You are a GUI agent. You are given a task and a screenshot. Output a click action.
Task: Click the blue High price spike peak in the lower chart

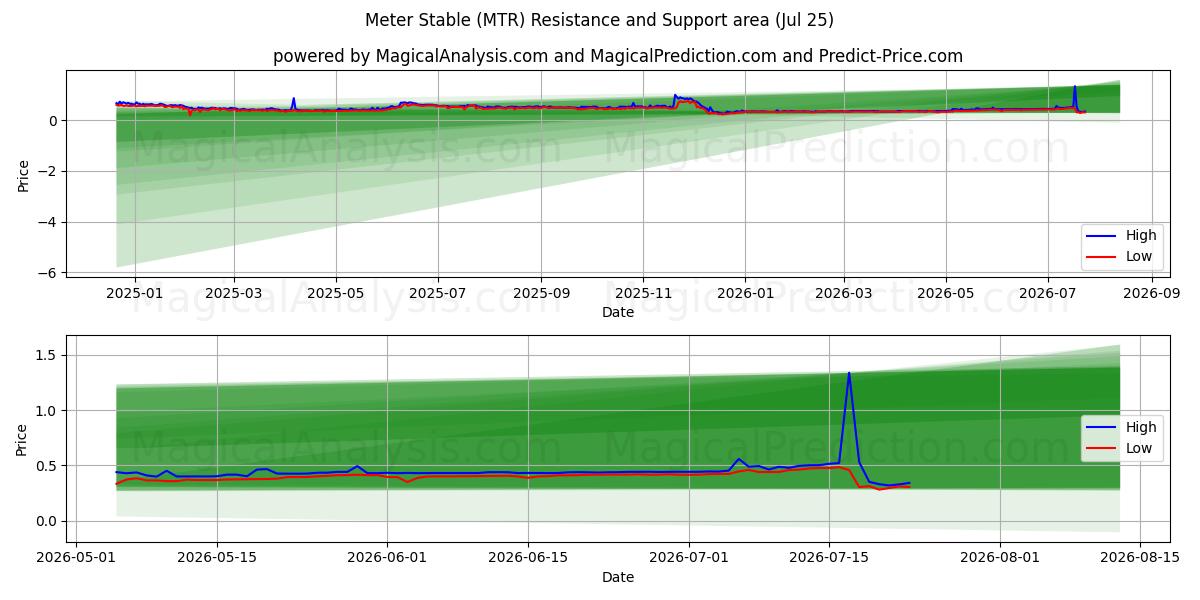pyautogui.click(x=849, y=374)
